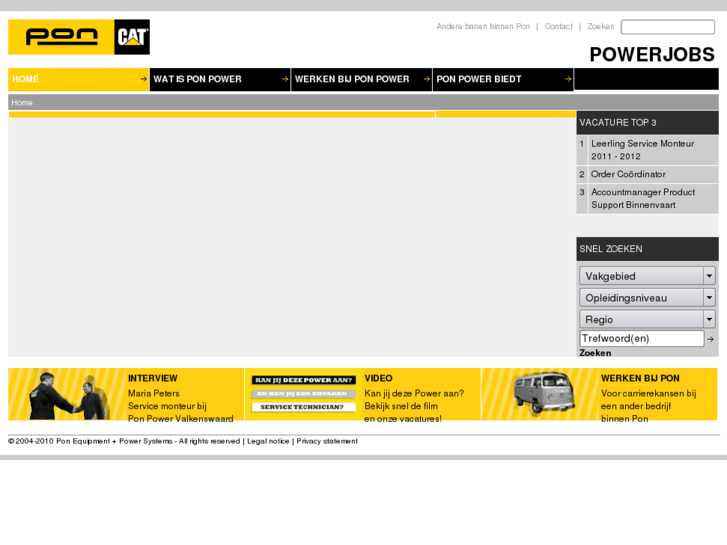
Task: Open the Legal notice link
Action: (268, 441)
